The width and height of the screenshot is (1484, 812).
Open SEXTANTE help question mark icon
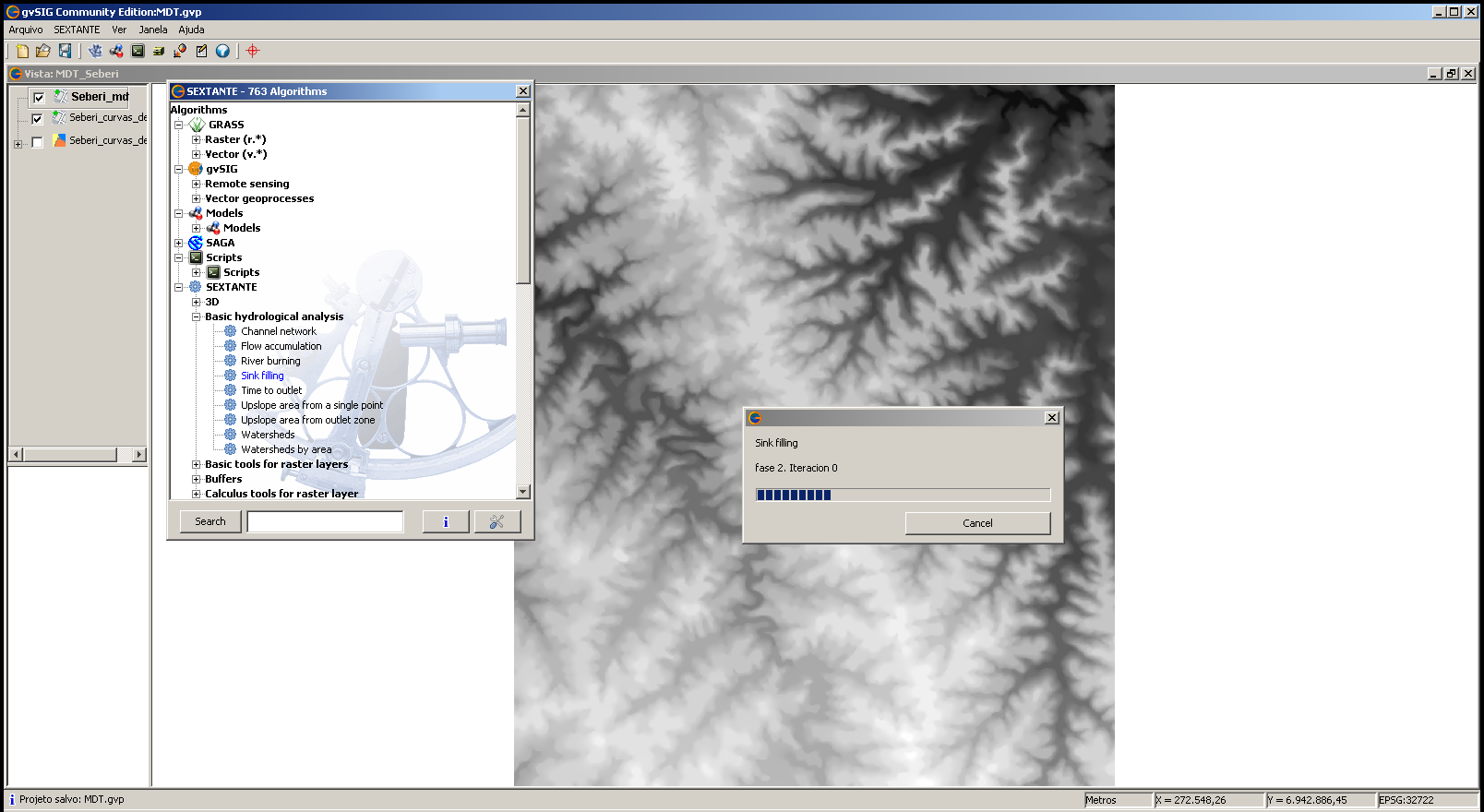[222, 51]
